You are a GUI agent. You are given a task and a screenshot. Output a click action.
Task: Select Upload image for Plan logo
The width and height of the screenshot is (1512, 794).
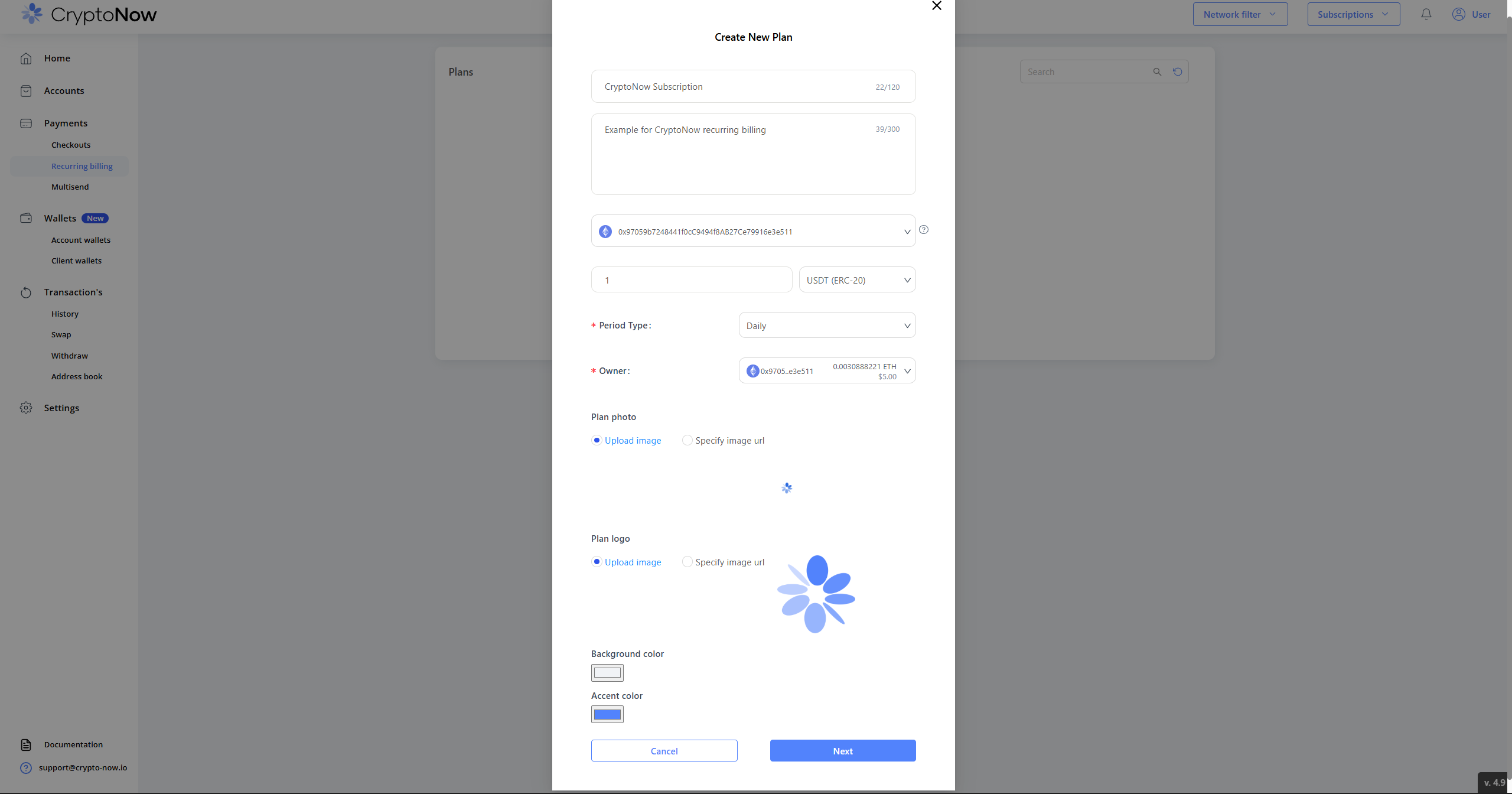coord(627,562)
